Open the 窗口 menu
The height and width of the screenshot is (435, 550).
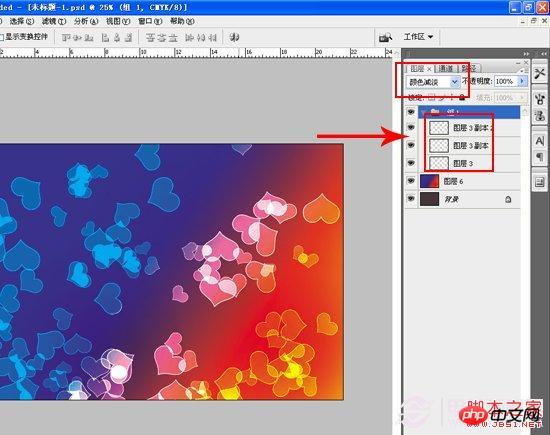[150, 21]
